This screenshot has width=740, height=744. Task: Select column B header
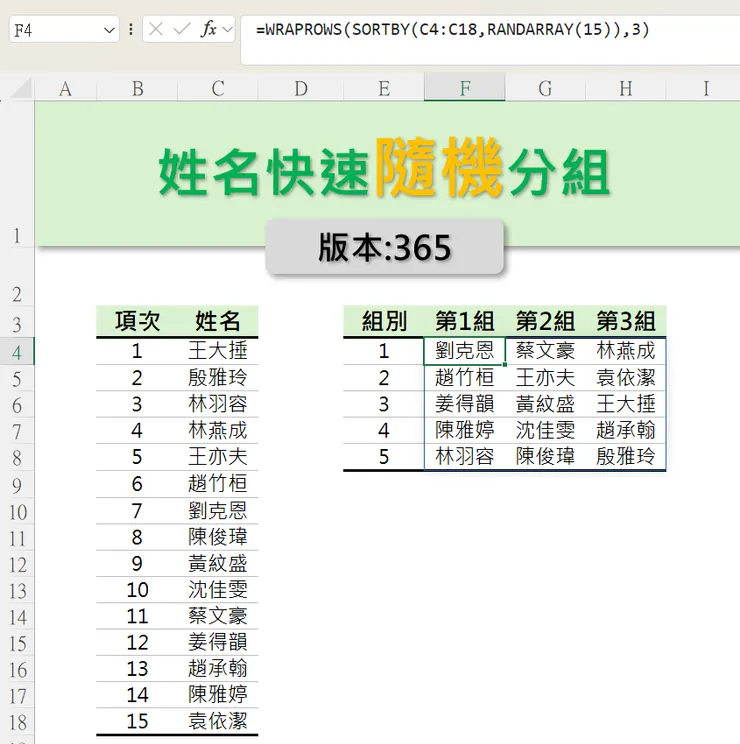tap(137, 88)
